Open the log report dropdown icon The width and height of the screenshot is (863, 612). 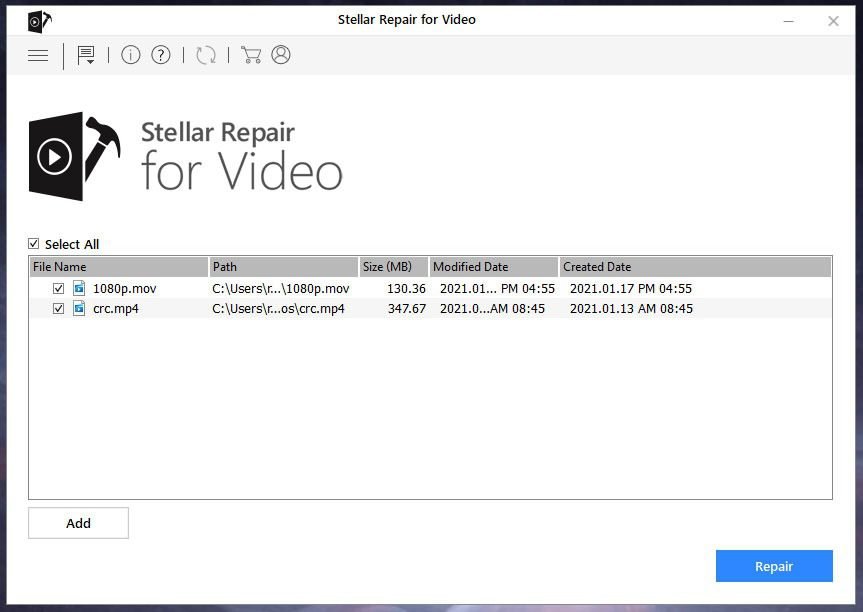[x=87, y=56]
